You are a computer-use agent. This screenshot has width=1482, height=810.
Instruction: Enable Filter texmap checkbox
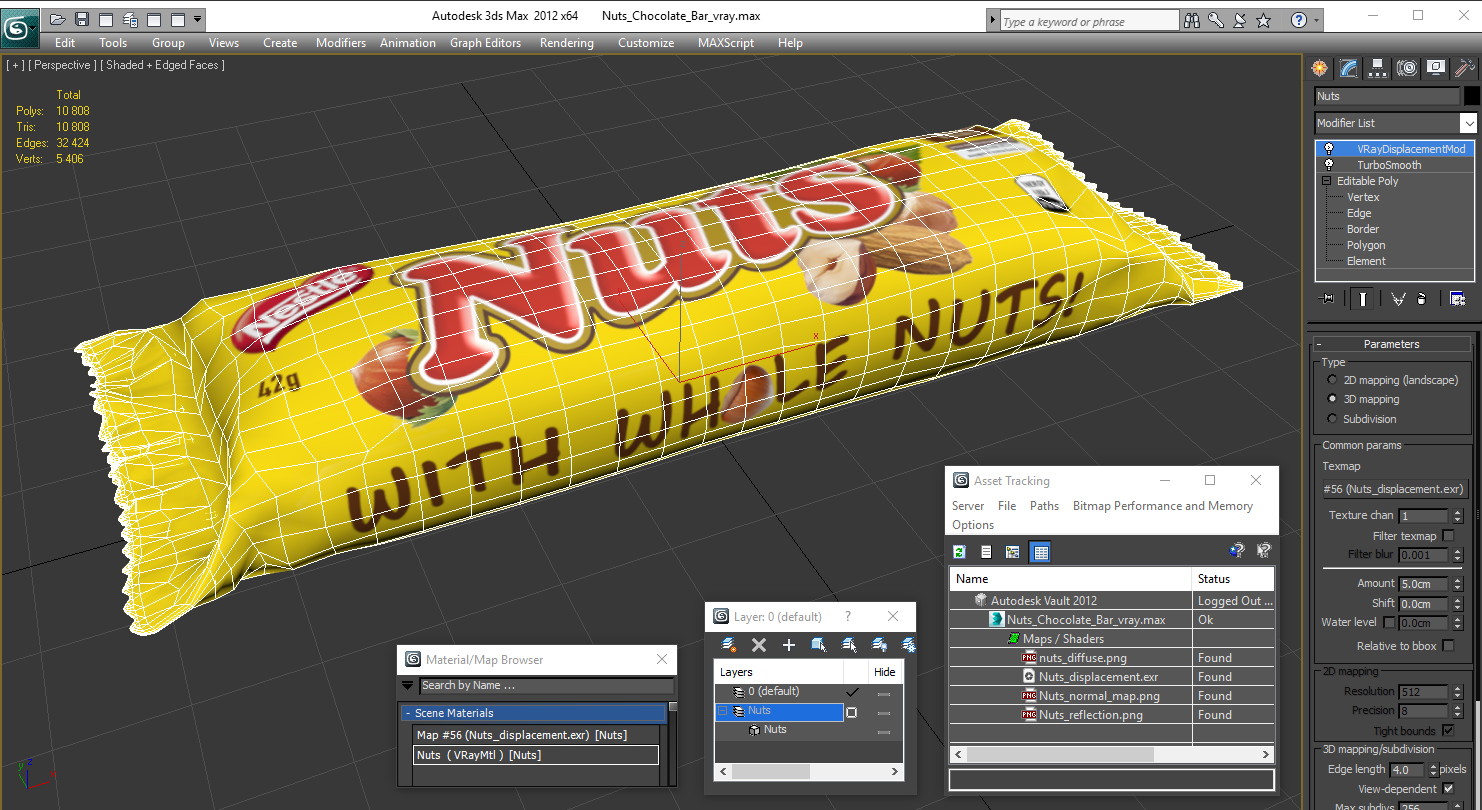click(1448, 536)
